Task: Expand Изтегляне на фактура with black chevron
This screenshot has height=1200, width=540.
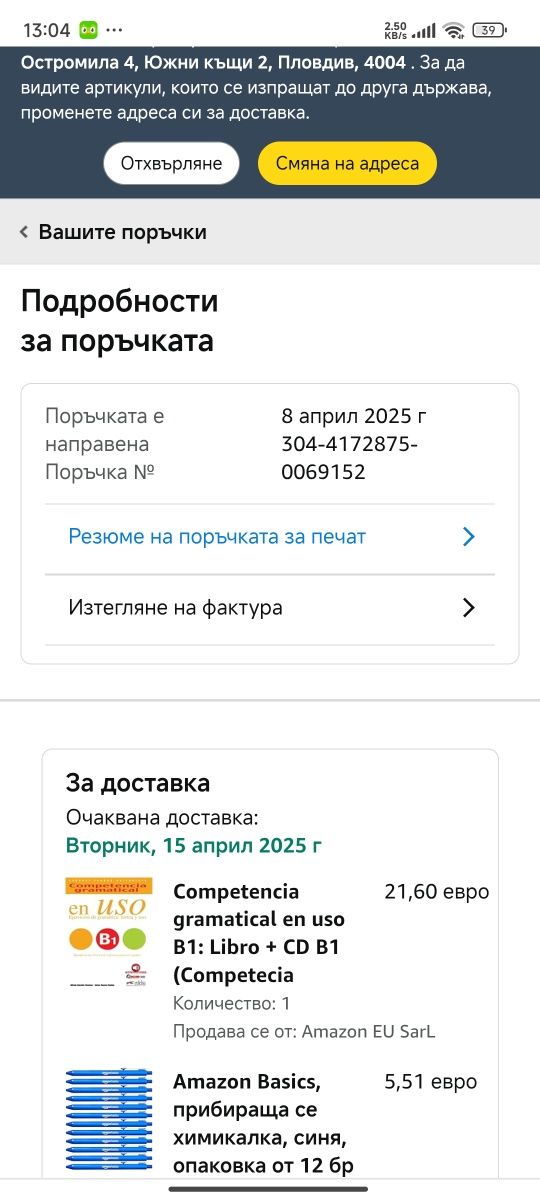Action: 468,607
